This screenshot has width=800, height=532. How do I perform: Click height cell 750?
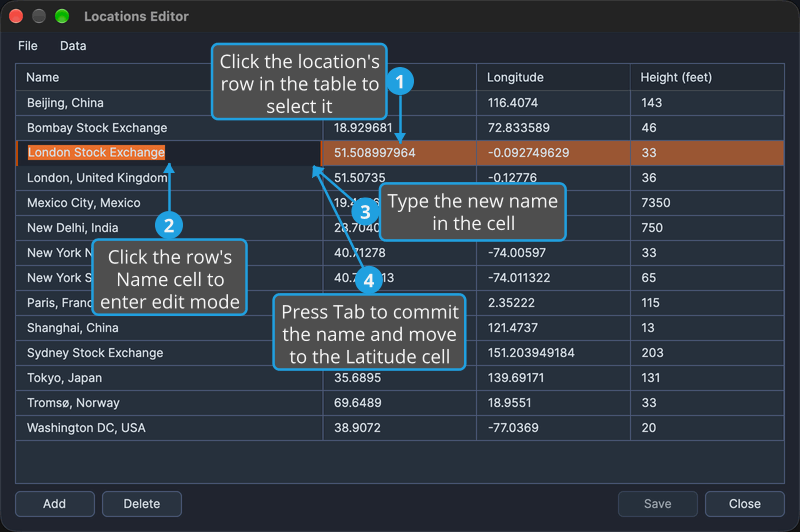pos(707,228)
